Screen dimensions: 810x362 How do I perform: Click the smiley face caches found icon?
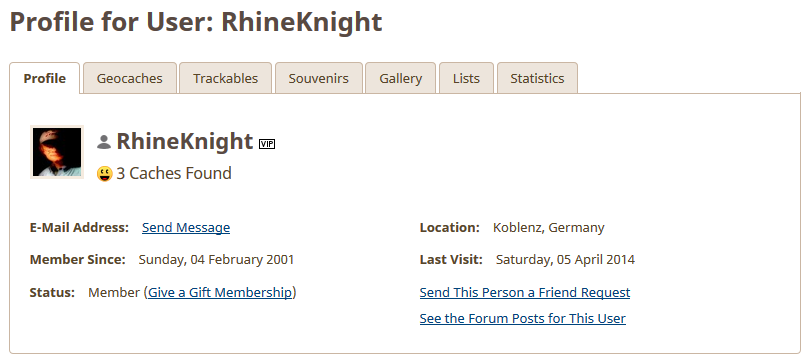[x=104, y=174]
